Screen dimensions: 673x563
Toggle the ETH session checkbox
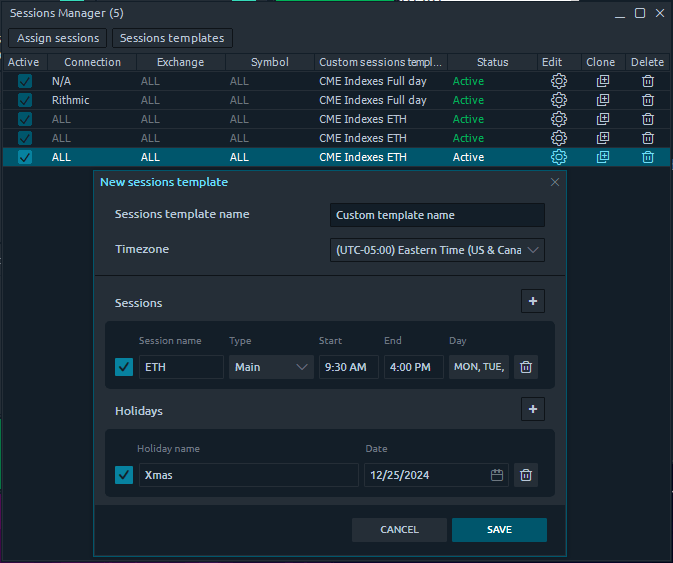[124, 367]
